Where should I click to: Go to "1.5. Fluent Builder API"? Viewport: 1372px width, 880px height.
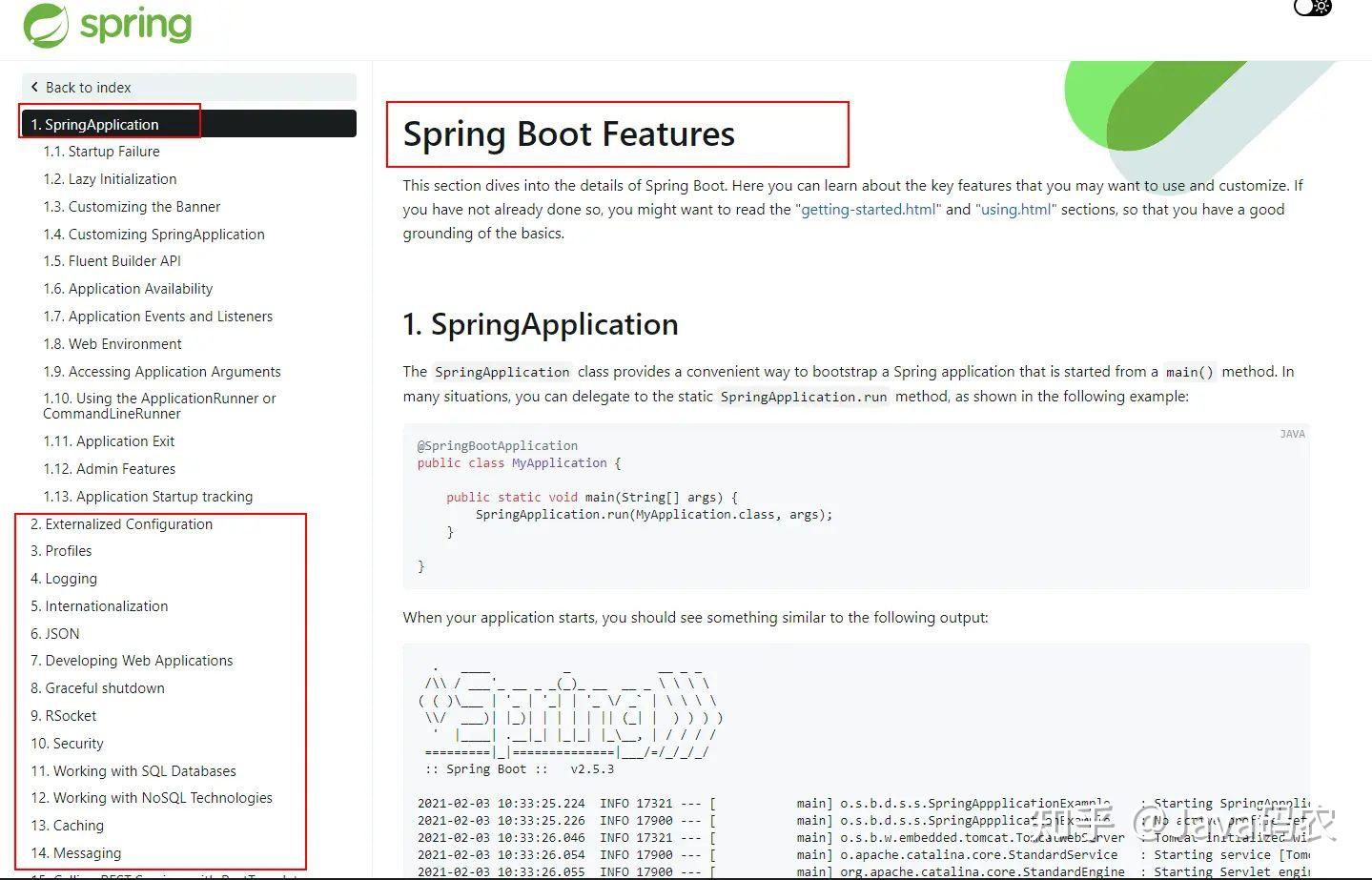coord(112,260)
